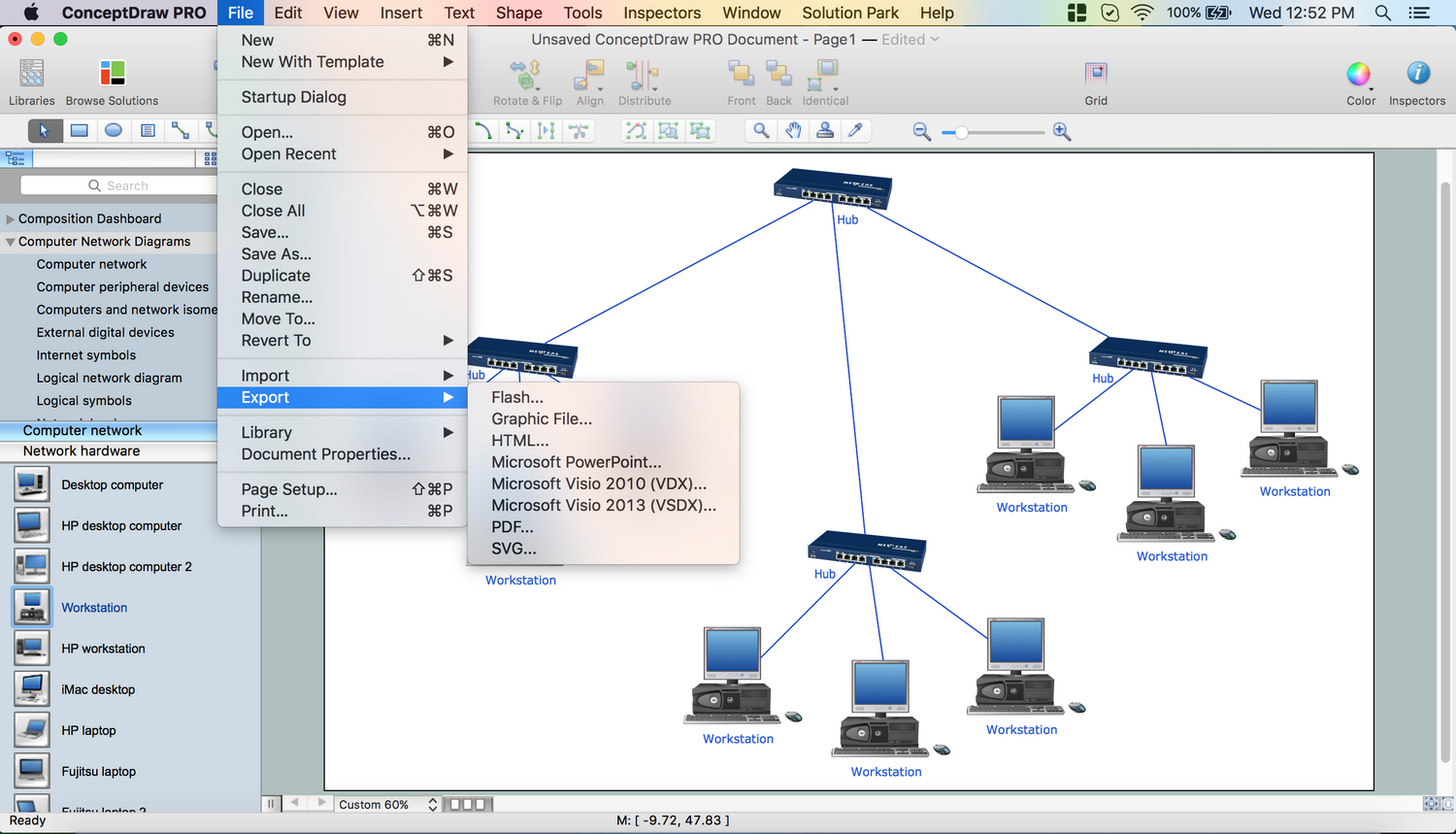
Task: Click the zoom in magnifier icon
Action: tap(1062, 132)
